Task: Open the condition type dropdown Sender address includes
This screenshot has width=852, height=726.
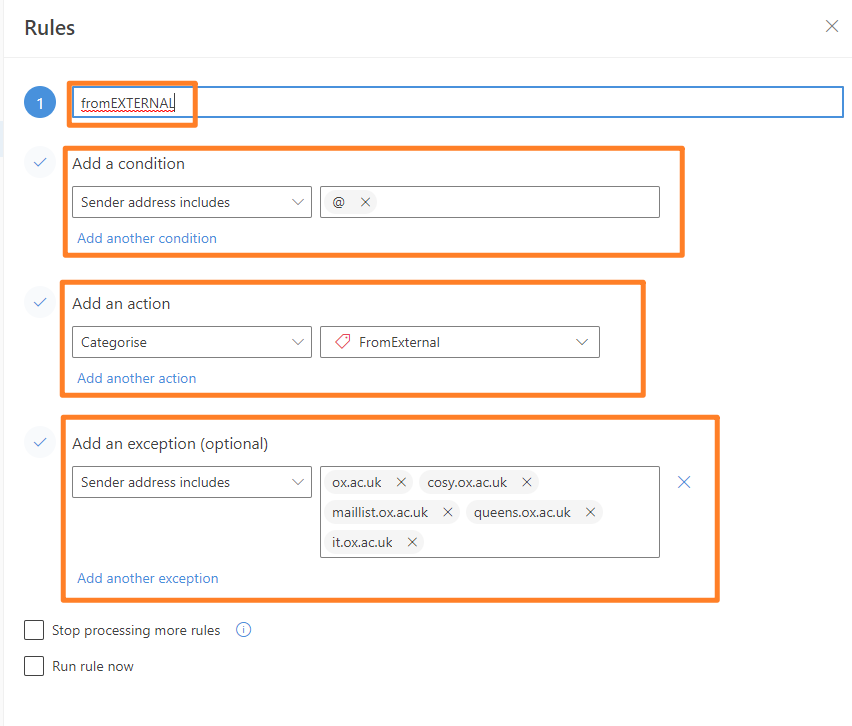Action: 192,202
